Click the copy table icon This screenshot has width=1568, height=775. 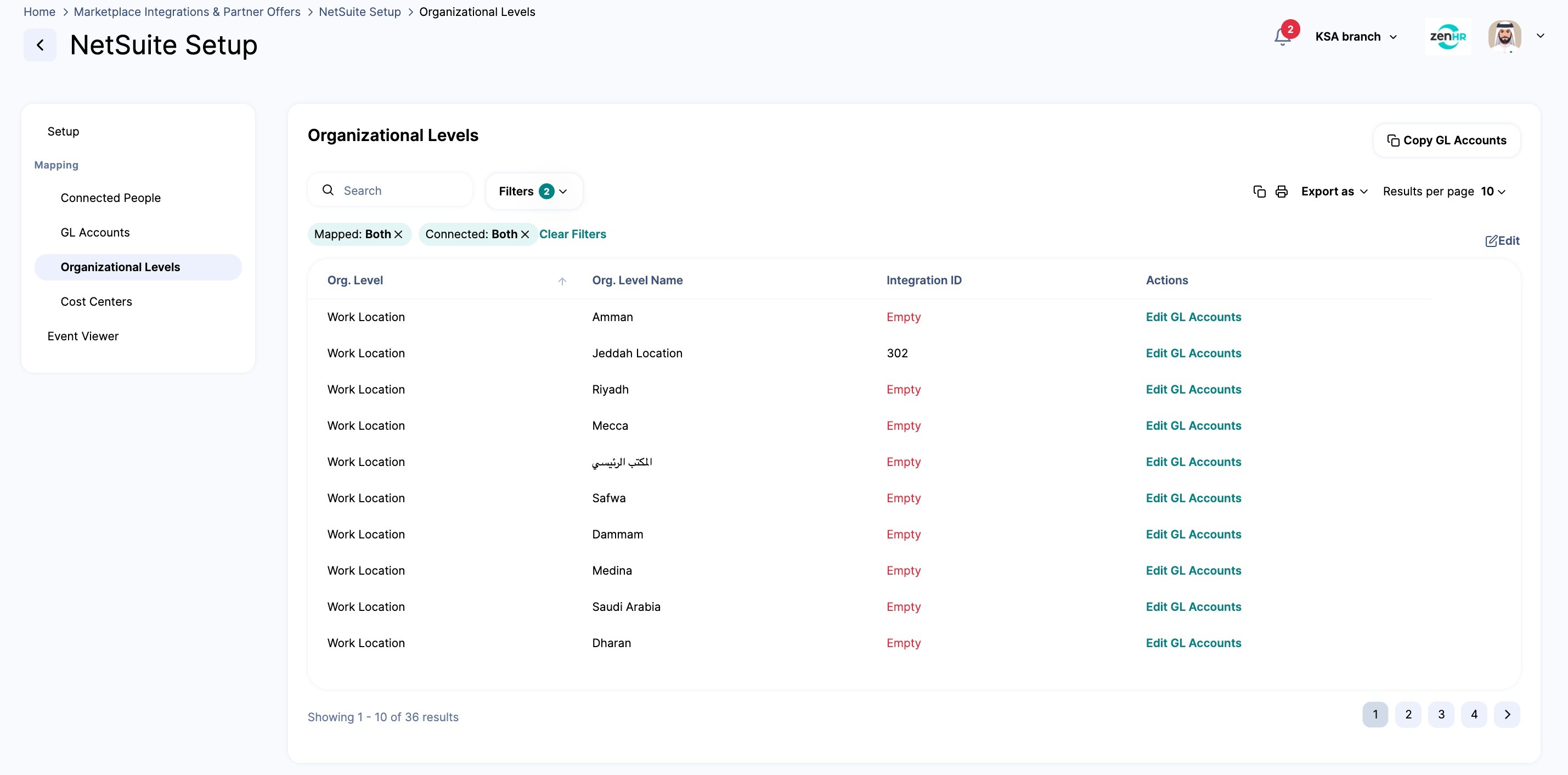click(1259, 192)
